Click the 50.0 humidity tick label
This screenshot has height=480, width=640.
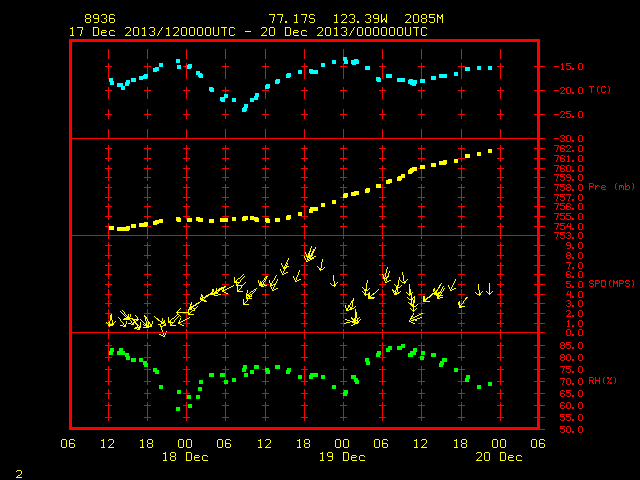click(x=571, y=429)
